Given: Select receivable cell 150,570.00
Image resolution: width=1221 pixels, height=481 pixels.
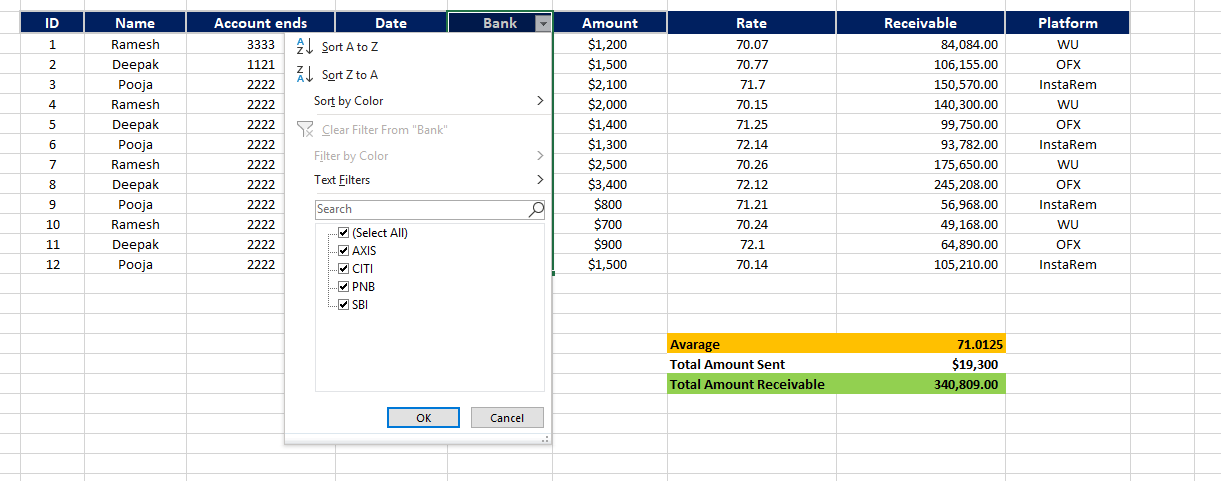Looking at the screenshot, I should (921, 84).
